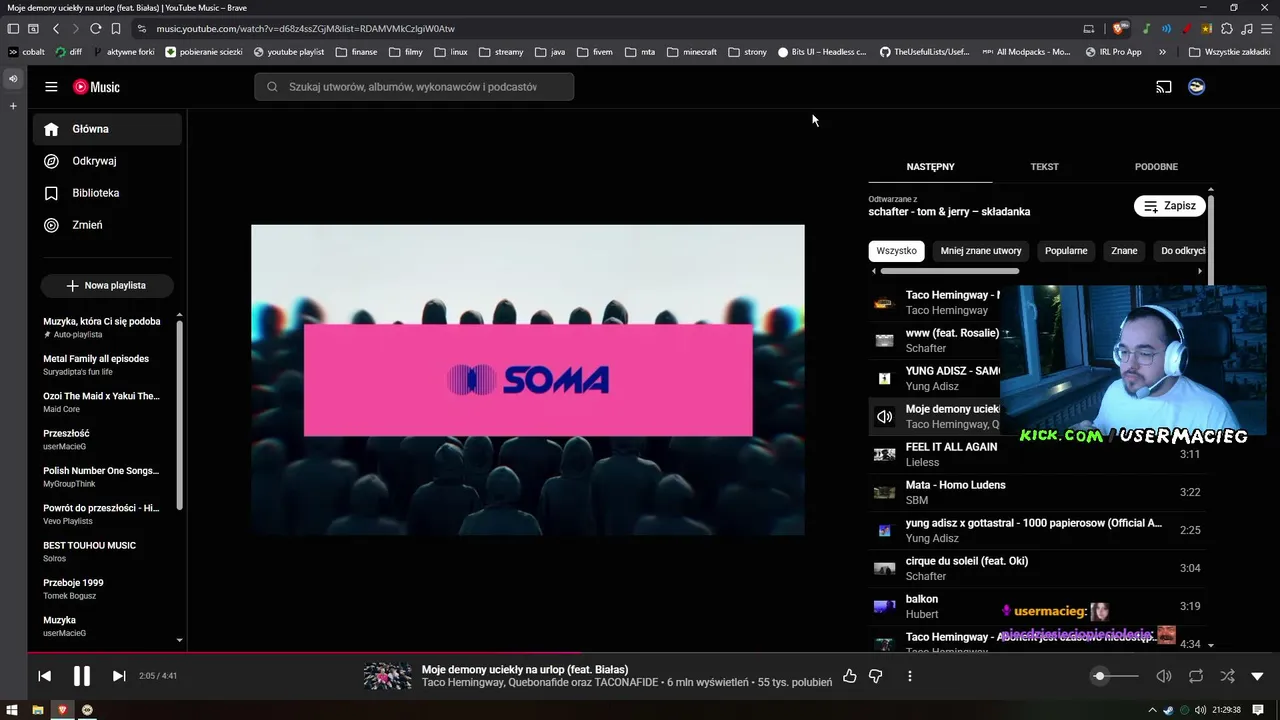
Task: Open File Explorer from taskbar
Action: point(38,710)
